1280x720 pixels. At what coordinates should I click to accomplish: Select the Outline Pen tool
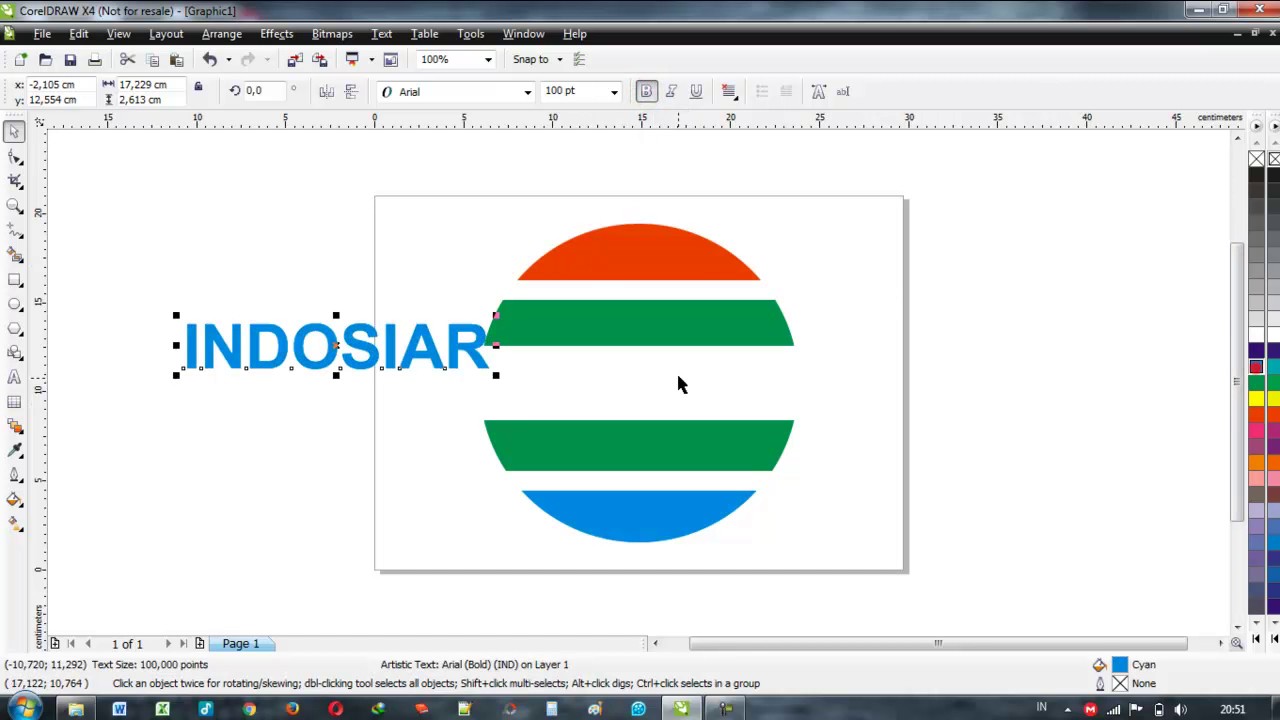point(14,475)
